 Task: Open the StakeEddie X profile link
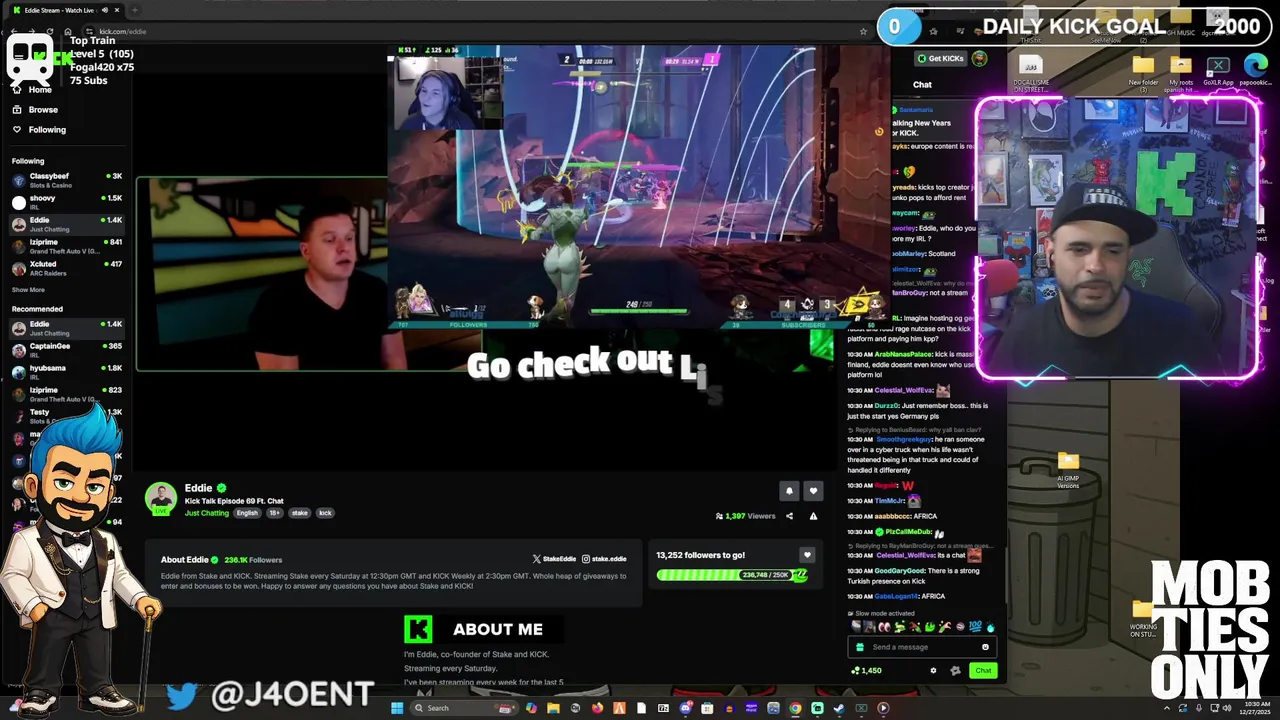[x=554, y=559]
